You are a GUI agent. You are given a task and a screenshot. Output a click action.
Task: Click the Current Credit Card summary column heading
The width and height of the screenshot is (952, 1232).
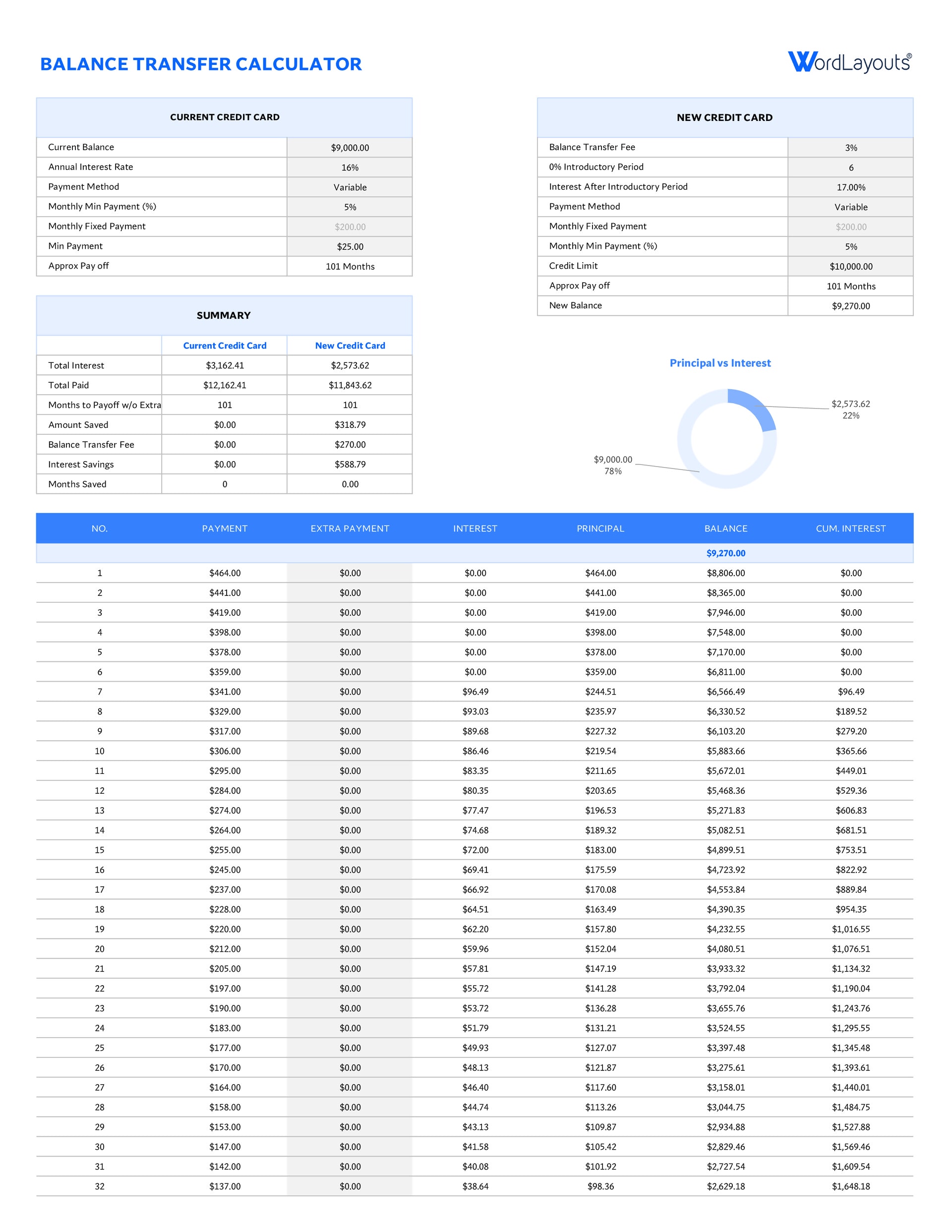(x=225, y=346)
